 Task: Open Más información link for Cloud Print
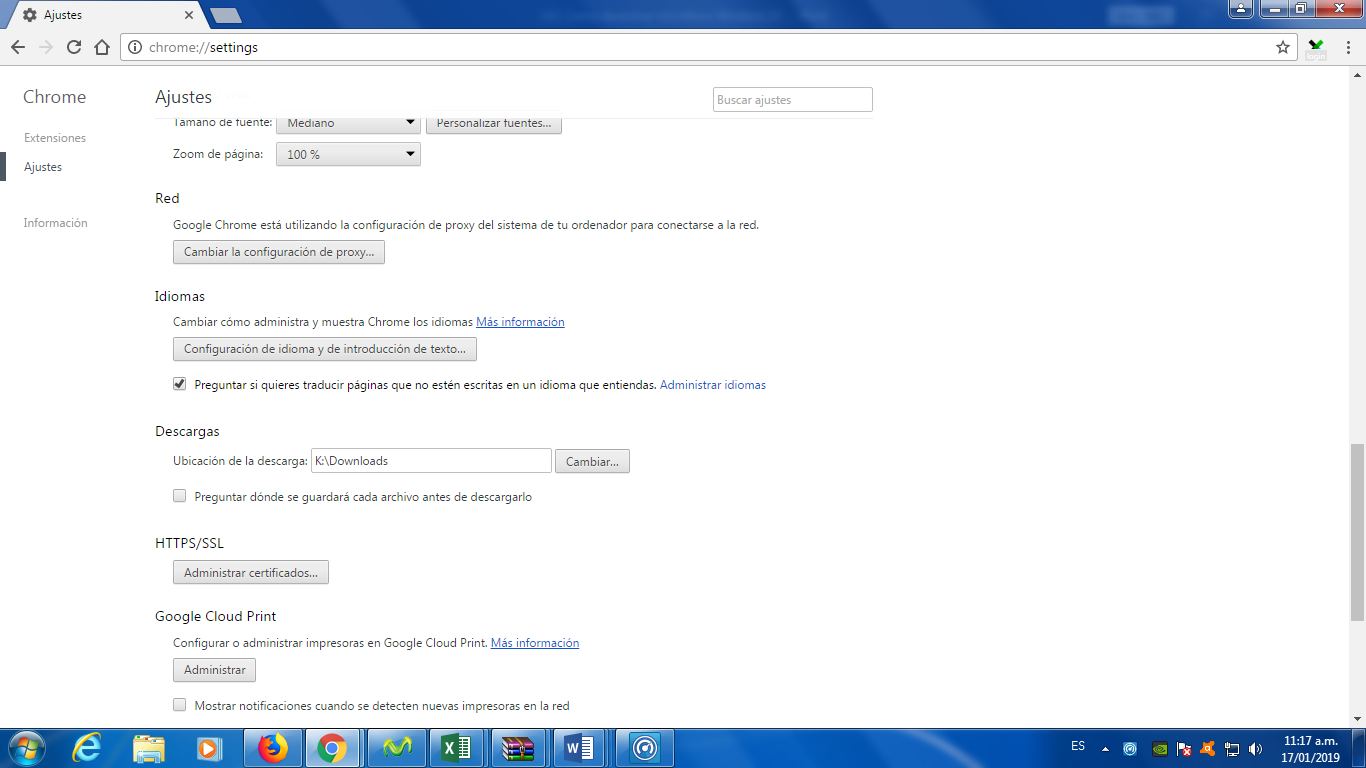coord(535,643)
